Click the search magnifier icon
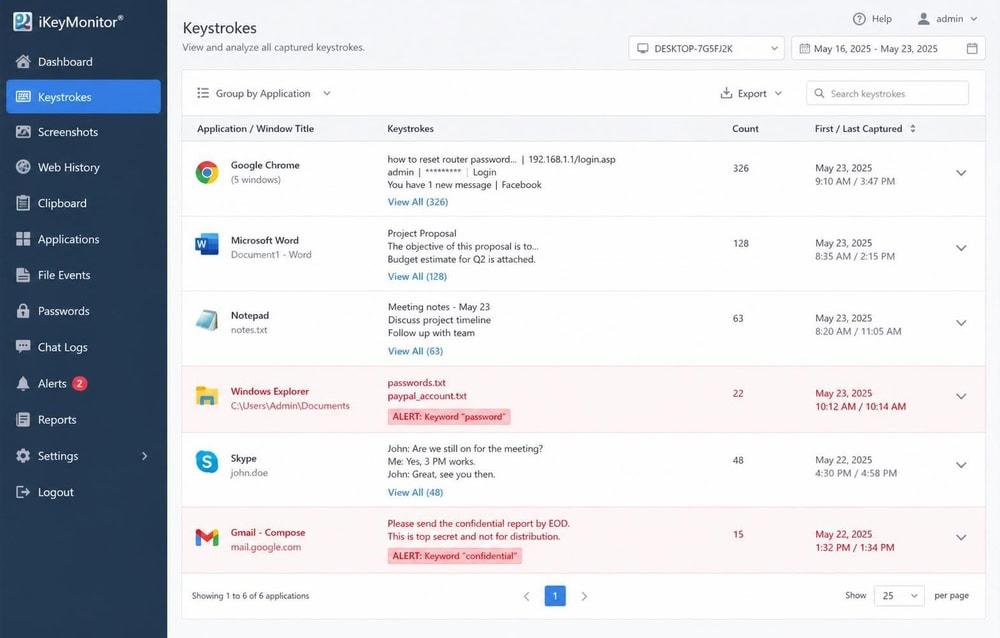1000x638 pixels. point(819,93)
